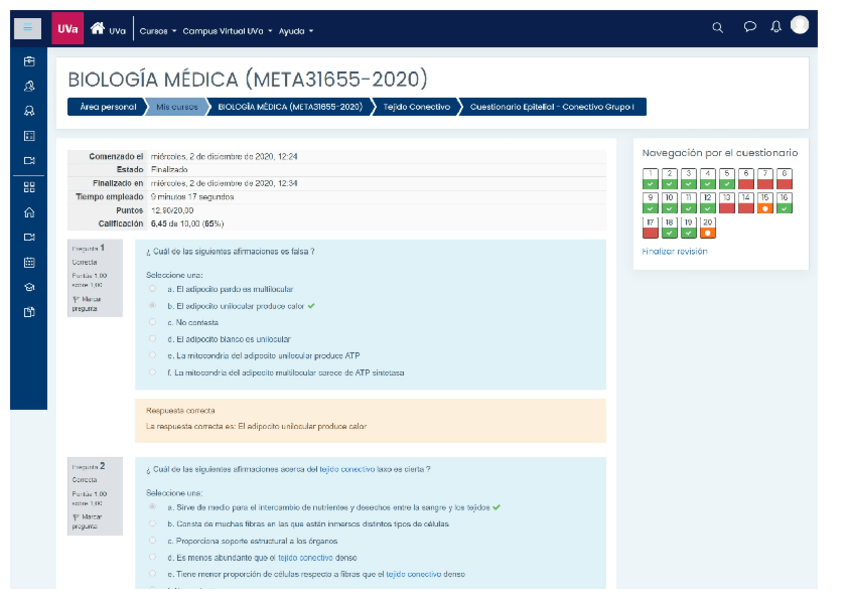Click the house icon in left sidebar
Image resolution: width=848 pixels, height=599 pixels.
pos(29,212)
